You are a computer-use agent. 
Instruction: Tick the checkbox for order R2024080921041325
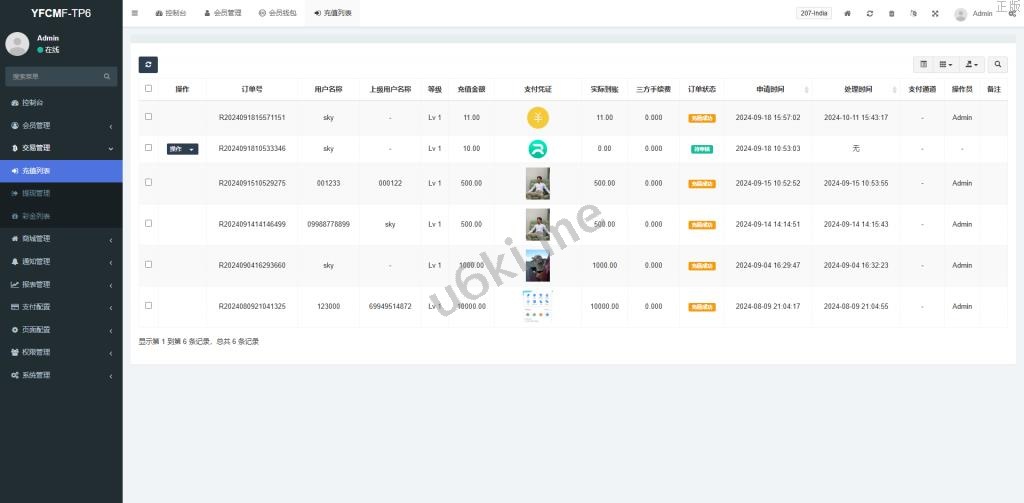149,306
